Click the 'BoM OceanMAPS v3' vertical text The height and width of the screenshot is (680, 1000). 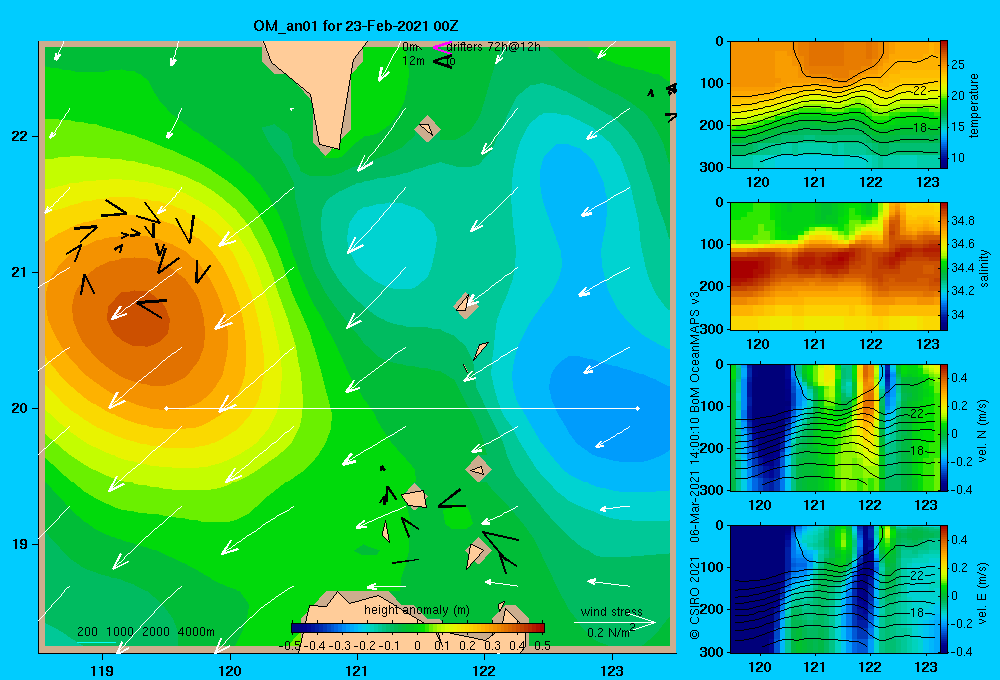click(x=695, y=353)
